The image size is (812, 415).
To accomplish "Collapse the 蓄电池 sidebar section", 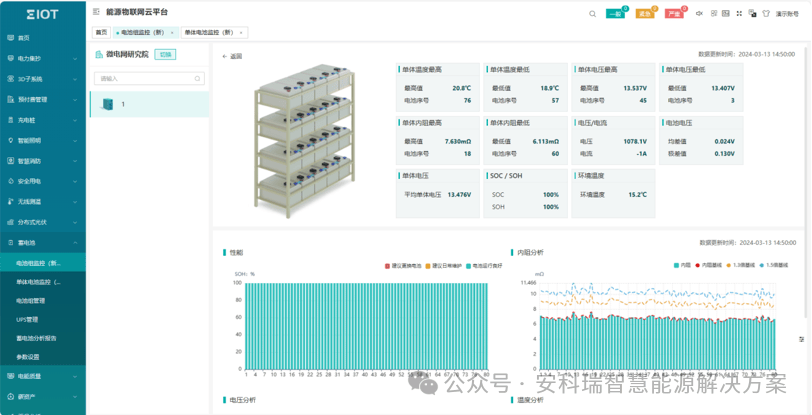I will point(43,242).
